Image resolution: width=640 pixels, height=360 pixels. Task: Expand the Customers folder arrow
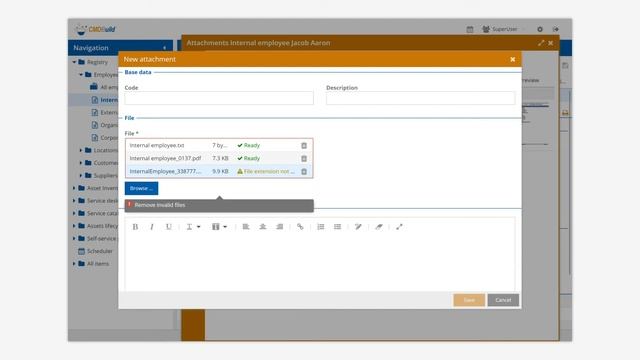81,163
